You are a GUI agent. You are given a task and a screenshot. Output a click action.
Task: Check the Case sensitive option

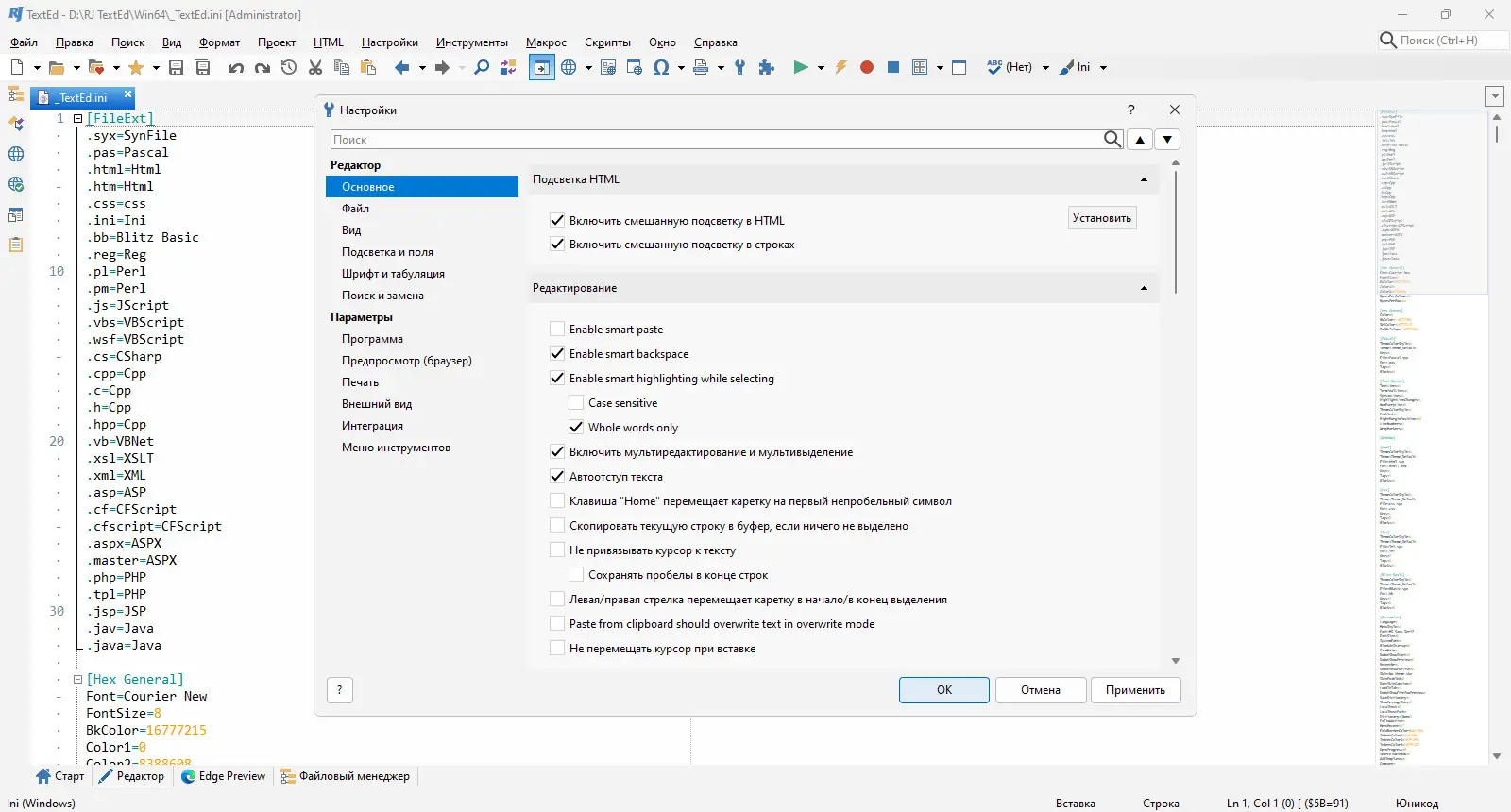point(576,403)
